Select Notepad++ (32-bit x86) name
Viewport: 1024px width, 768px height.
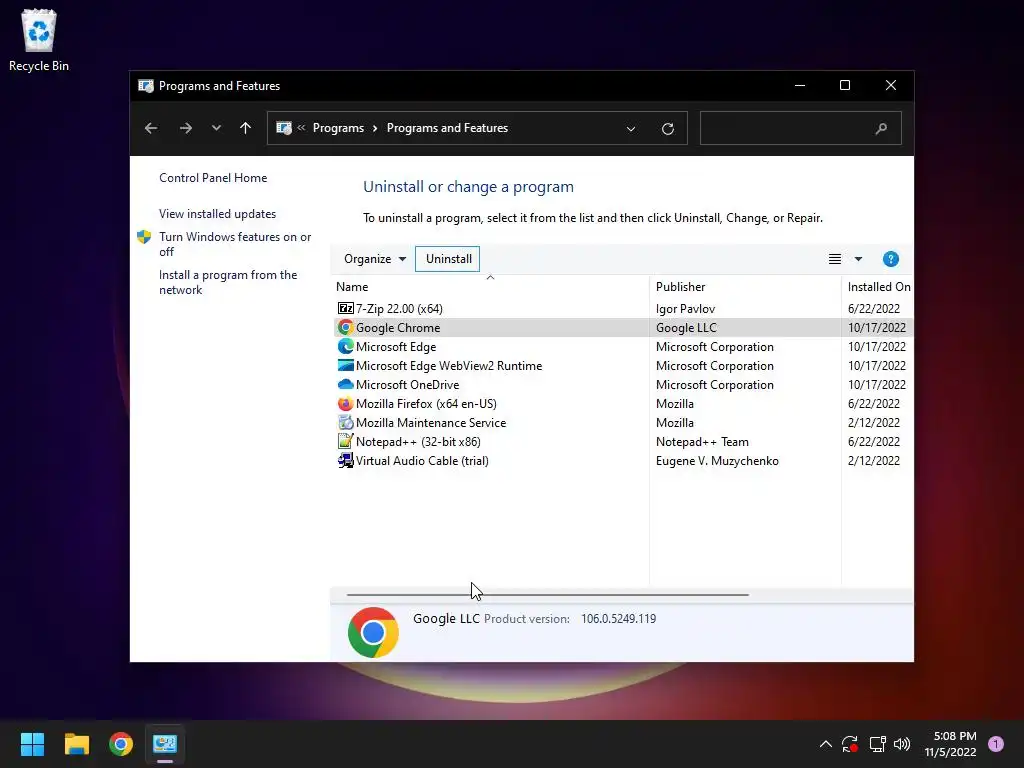(418, 441)
